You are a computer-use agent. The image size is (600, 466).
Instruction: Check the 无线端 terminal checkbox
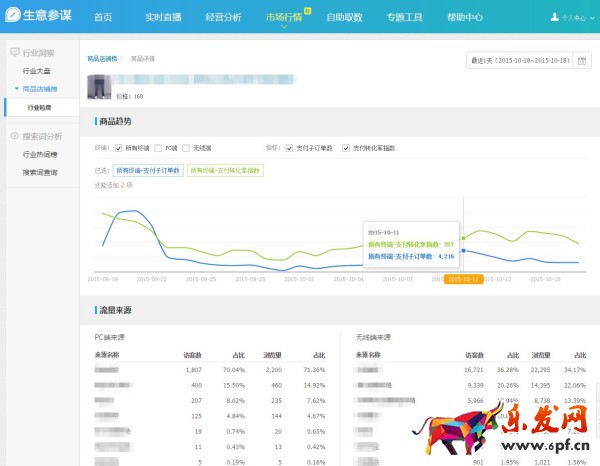pos(186,148)
